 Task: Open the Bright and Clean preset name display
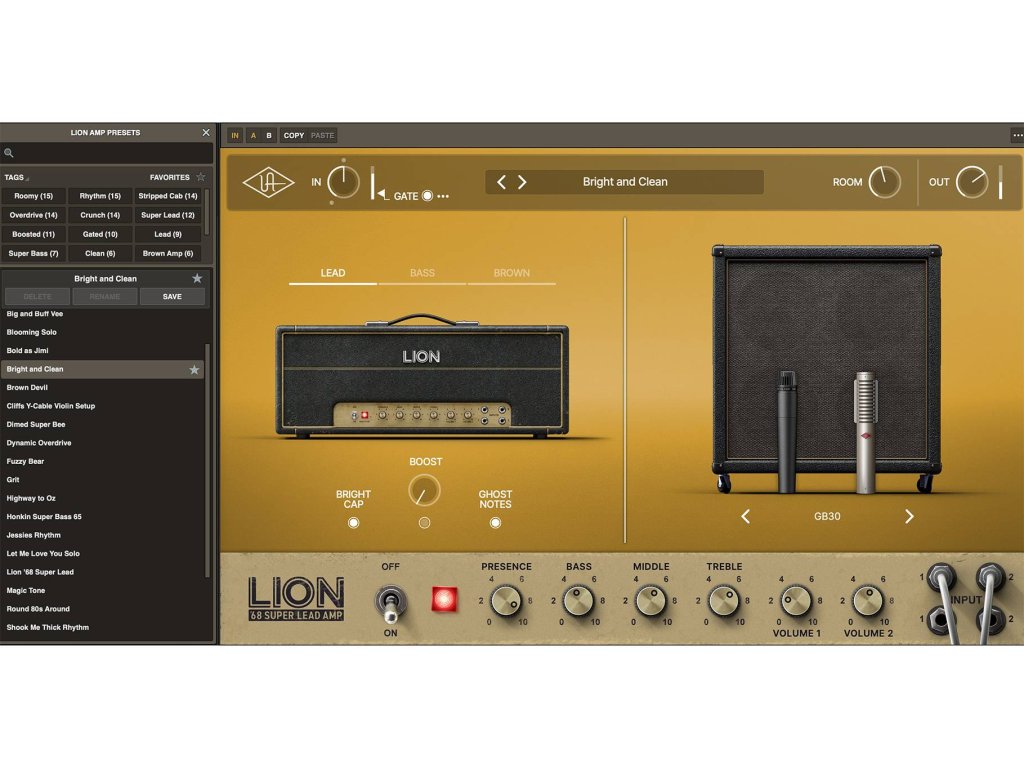[624, 182]
